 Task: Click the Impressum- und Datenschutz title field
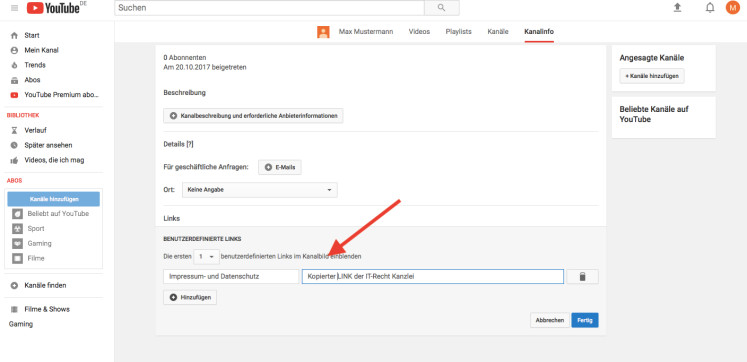pyautogui.click(x=231, y=276)
